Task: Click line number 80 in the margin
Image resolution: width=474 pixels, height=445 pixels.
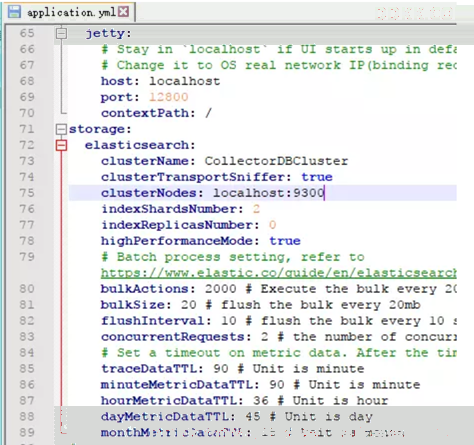Action: coord(27,289)
